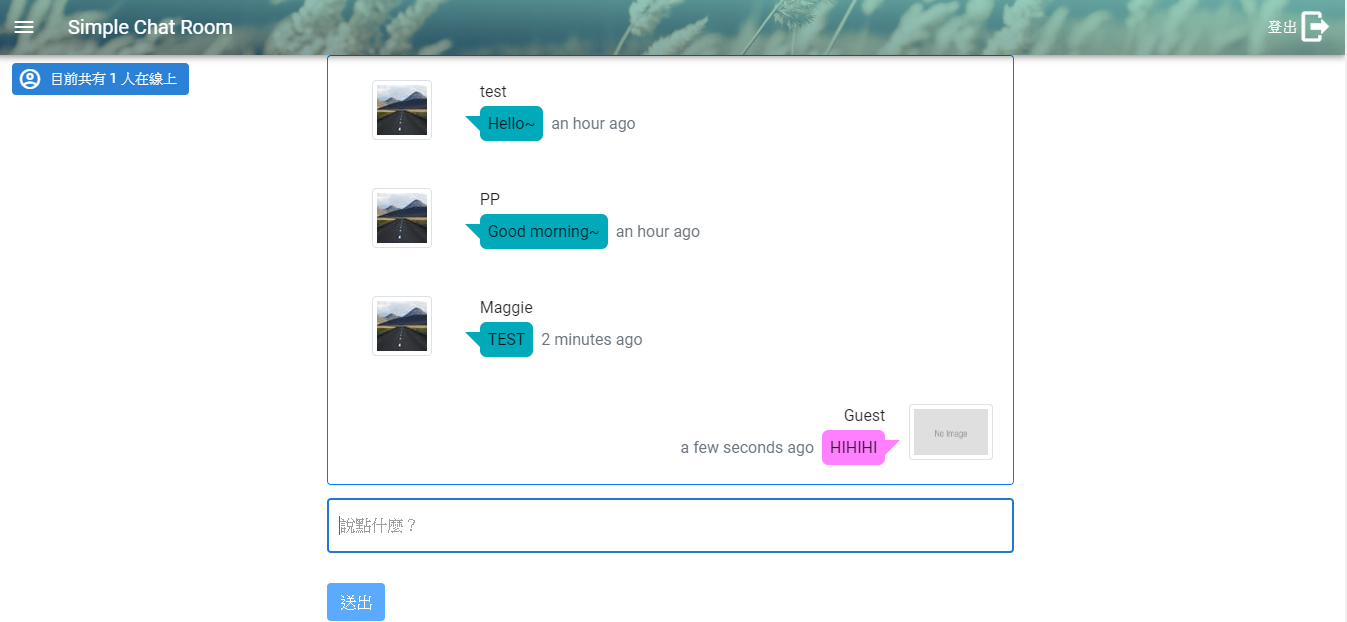
Task: Click the Guest username label
Action: click(x=864, y=415)
